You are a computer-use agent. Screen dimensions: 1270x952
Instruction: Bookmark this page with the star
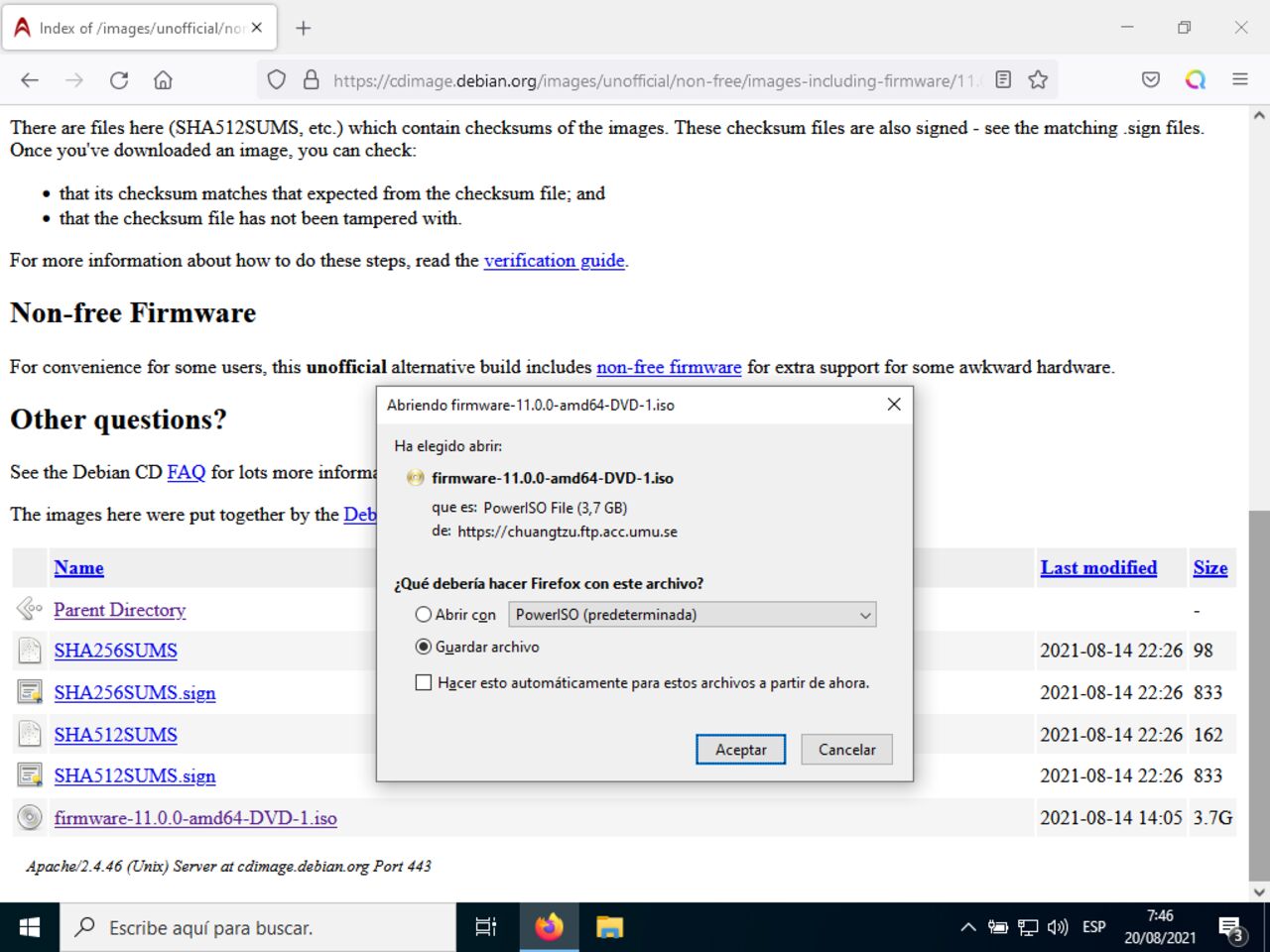(1038, 79)
